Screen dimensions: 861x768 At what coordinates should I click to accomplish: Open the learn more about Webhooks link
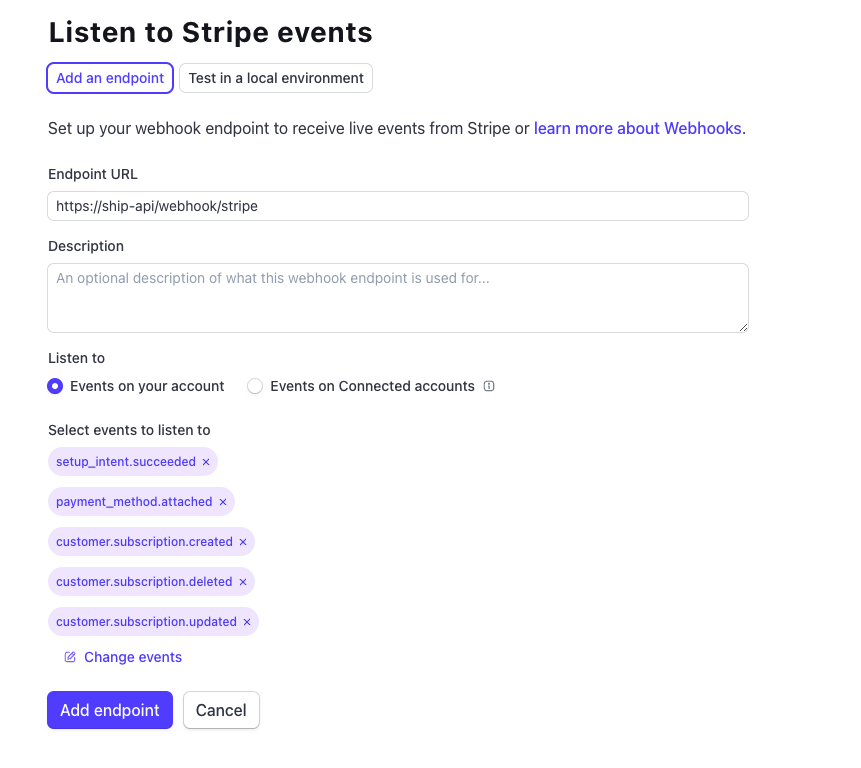point(637,128)
